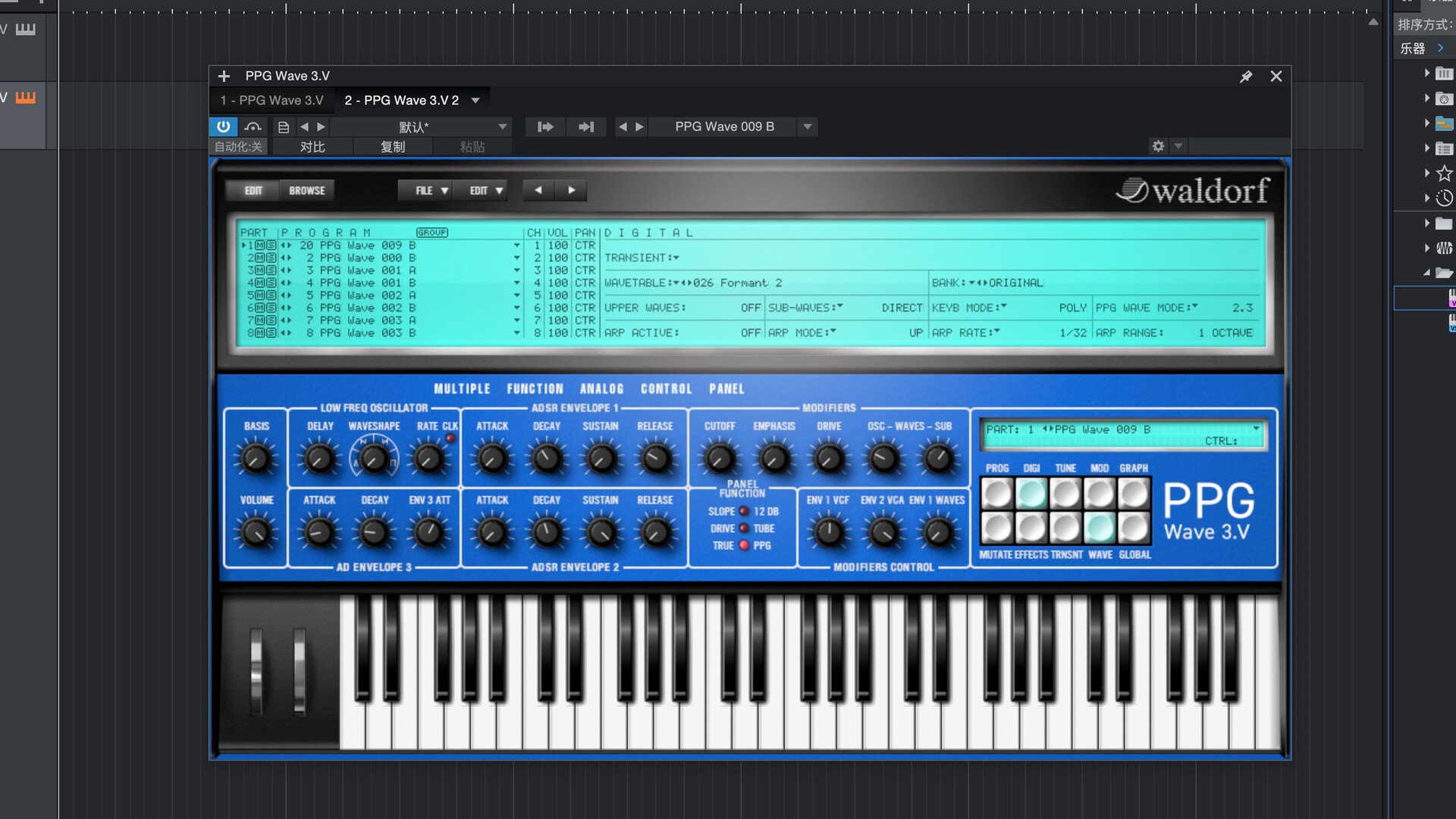
Task: Click the 对比 compare button
Action: coord(312,146)
